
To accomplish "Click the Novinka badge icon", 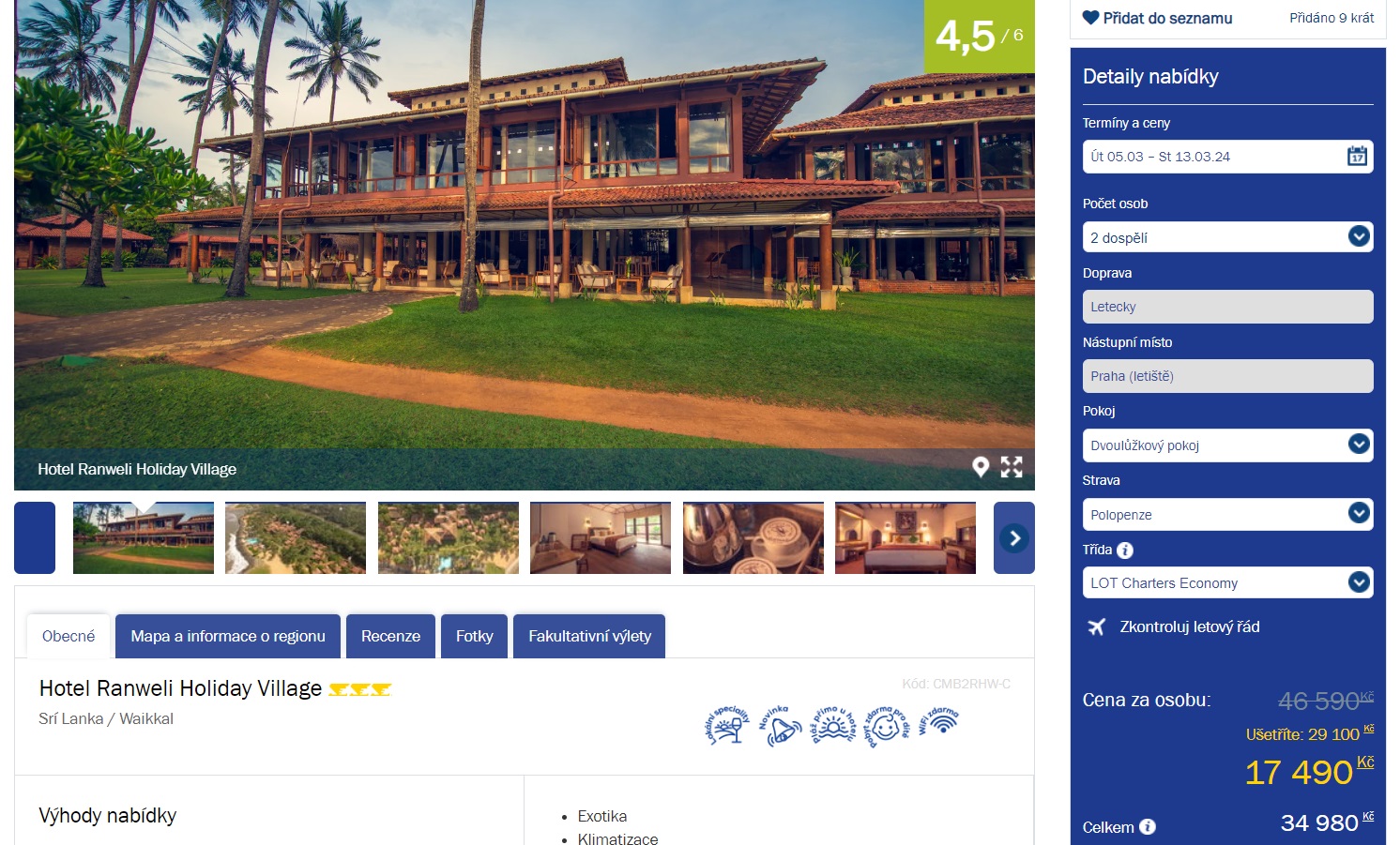I will pyautogui.click(x=780, y=727).
